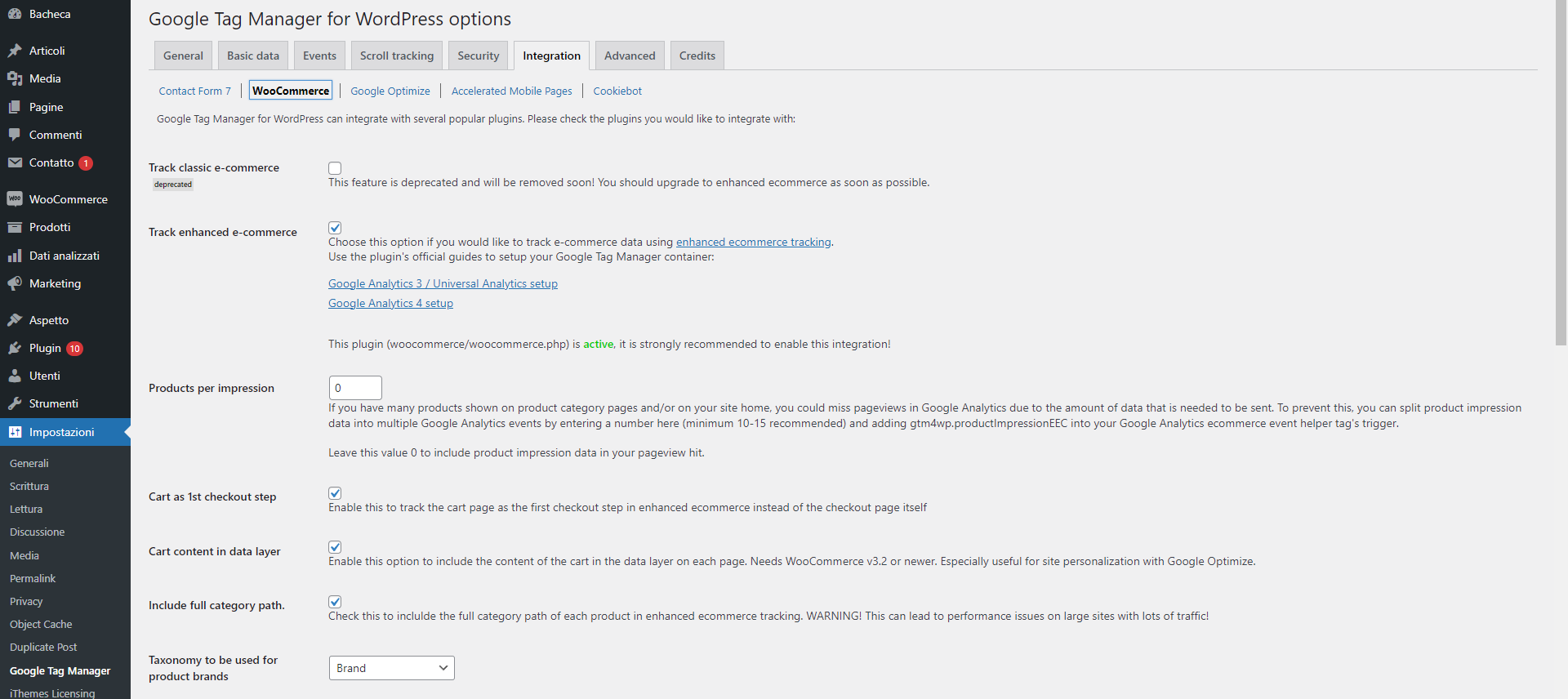Toggle Cart as 1st checkout step

pos(335,493)
